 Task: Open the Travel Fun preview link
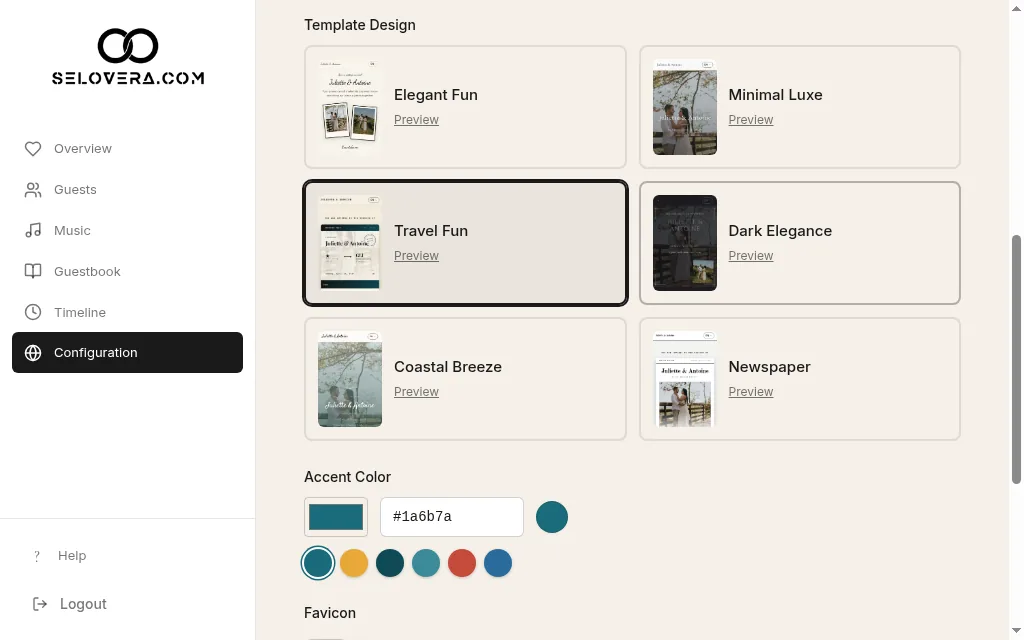[x=416, y=256]
